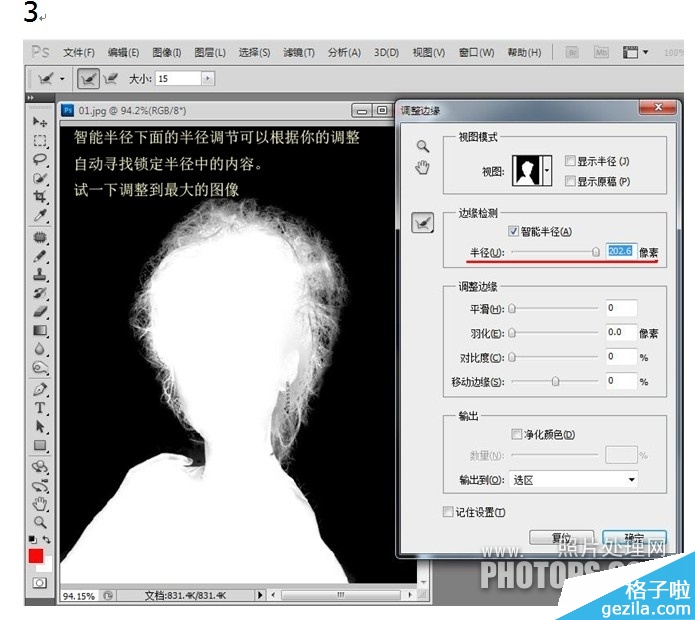Select the Lasso tool
Screen dimensions: 695x620
40,160
